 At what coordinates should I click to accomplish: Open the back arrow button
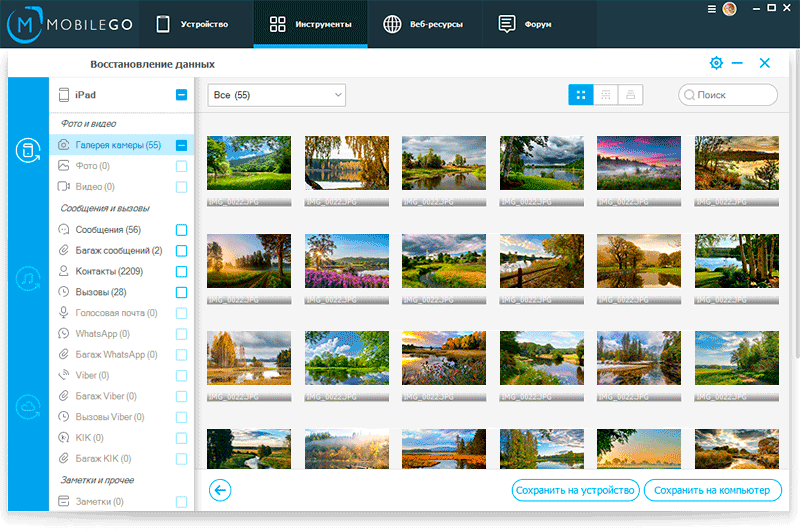221,490
